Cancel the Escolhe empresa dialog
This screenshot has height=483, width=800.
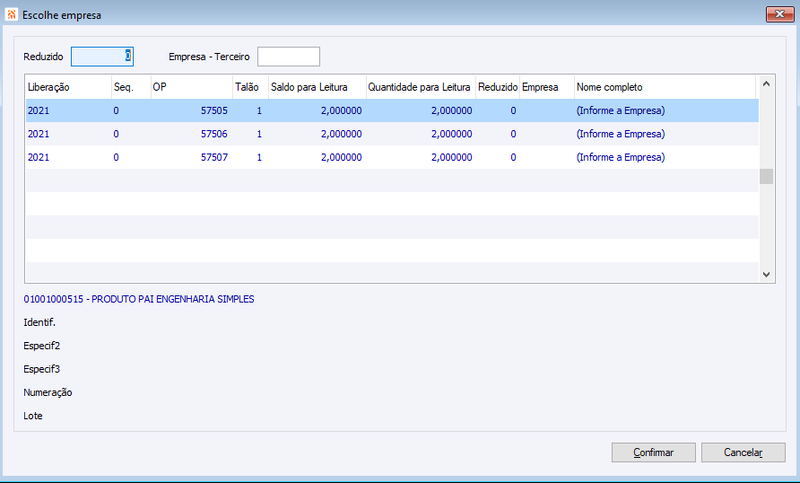pyautogui.click(x=743, y=452)
